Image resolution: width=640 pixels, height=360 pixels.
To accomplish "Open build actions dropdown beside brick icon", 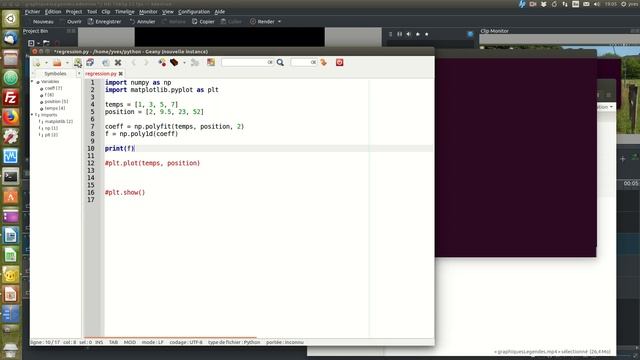I will [184, 63].
